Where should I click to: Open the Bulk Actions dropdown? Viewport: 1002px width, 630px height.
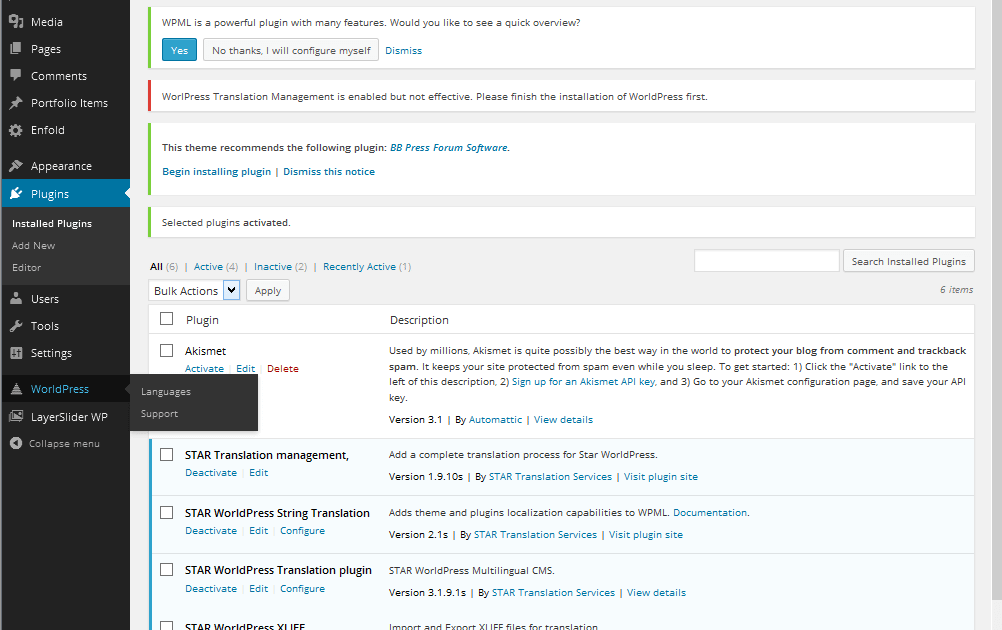[194, 291]
